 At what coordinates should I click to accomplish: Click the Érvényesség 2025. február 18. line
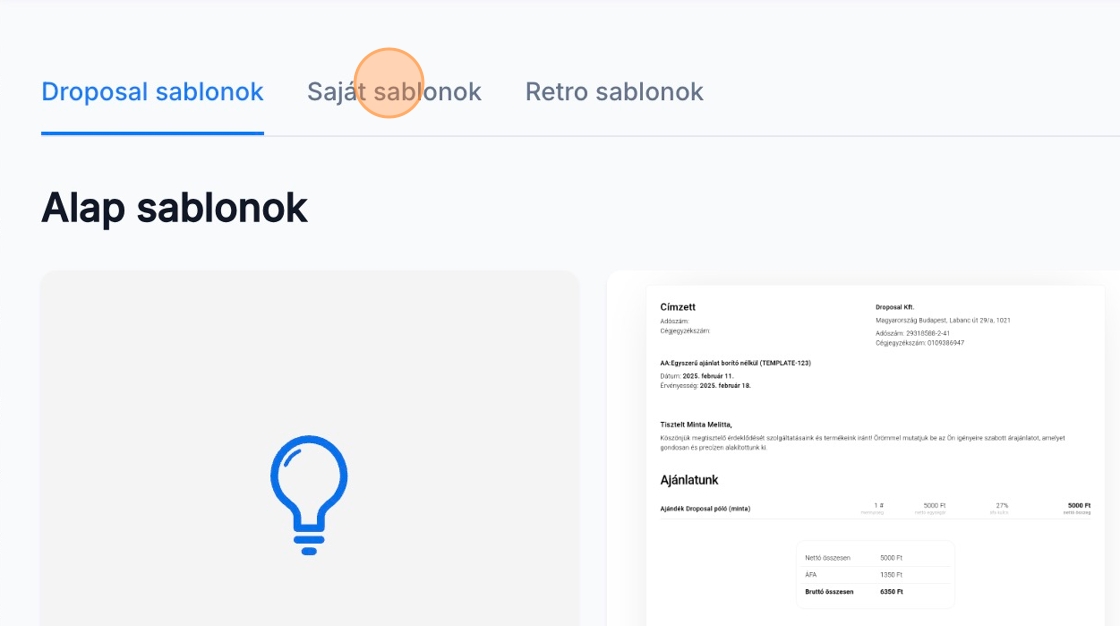tap(705, 385)
